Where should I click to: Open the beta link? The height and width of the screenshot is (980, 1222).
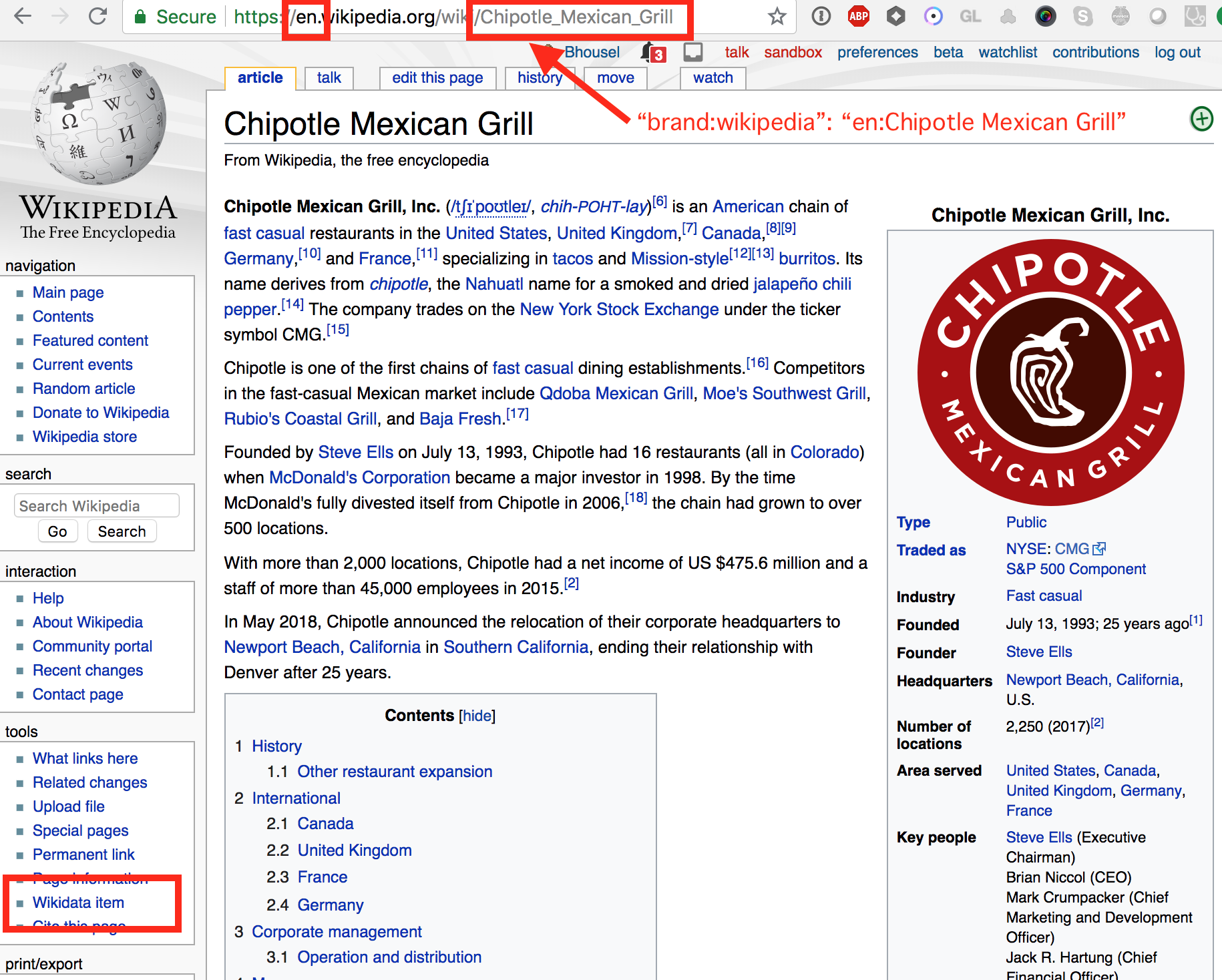click(x=948, y=52)
